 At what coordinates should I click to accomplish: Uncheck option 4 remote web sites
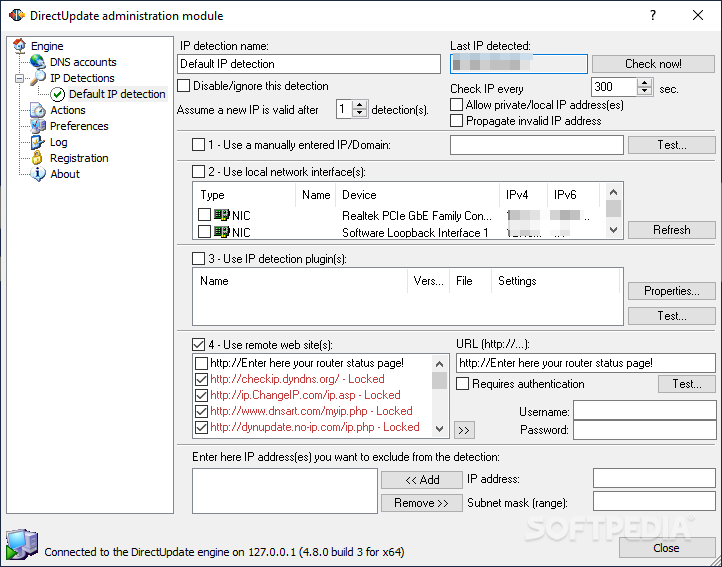(x=198, y=345)
